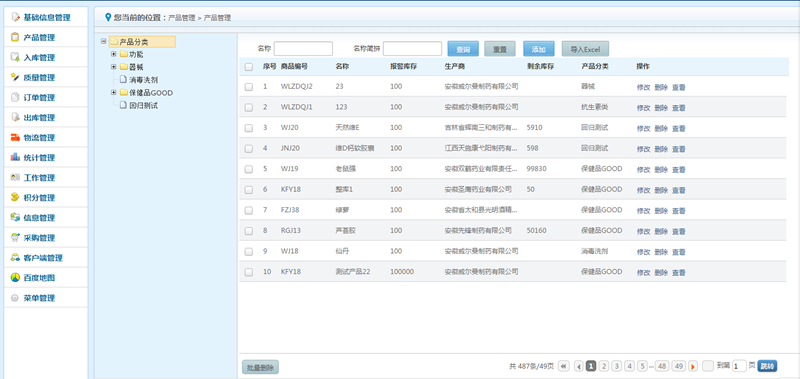Toggle the select-all checkbox in table header
This screenshot has height=379, width=800.
[x=248, y=67]
